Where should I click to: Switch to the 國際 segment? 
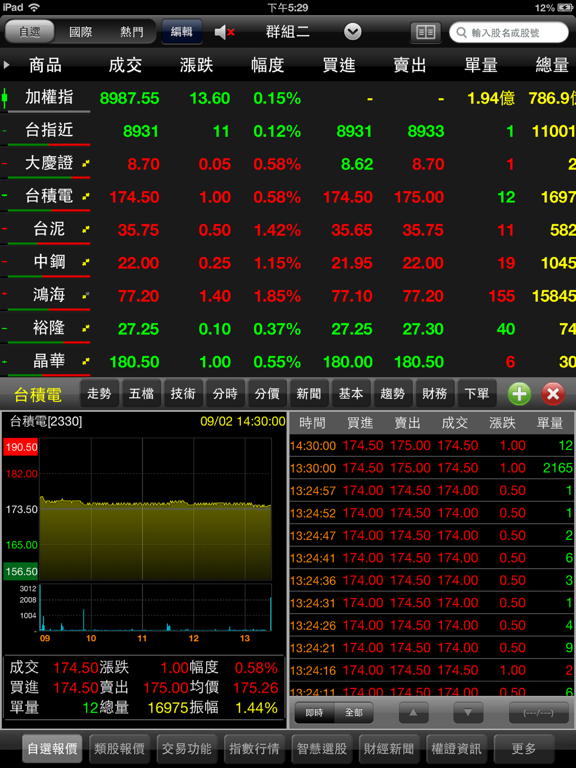tap(80, 32)
